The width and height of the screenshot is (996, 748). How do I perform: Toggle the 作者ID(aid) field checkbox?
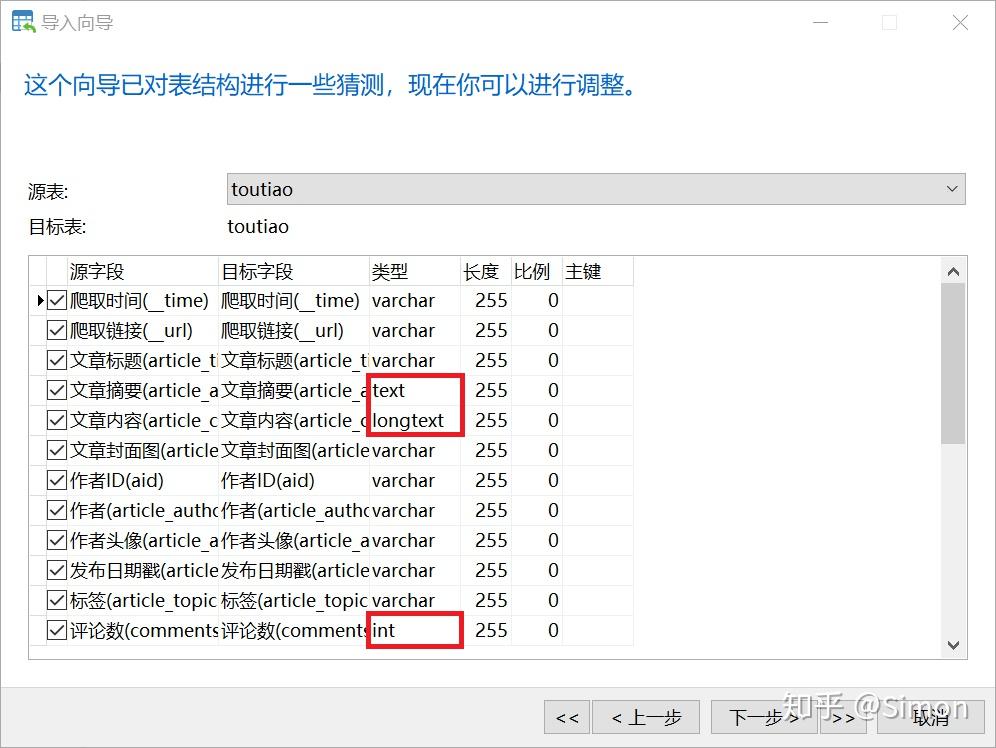57,480
